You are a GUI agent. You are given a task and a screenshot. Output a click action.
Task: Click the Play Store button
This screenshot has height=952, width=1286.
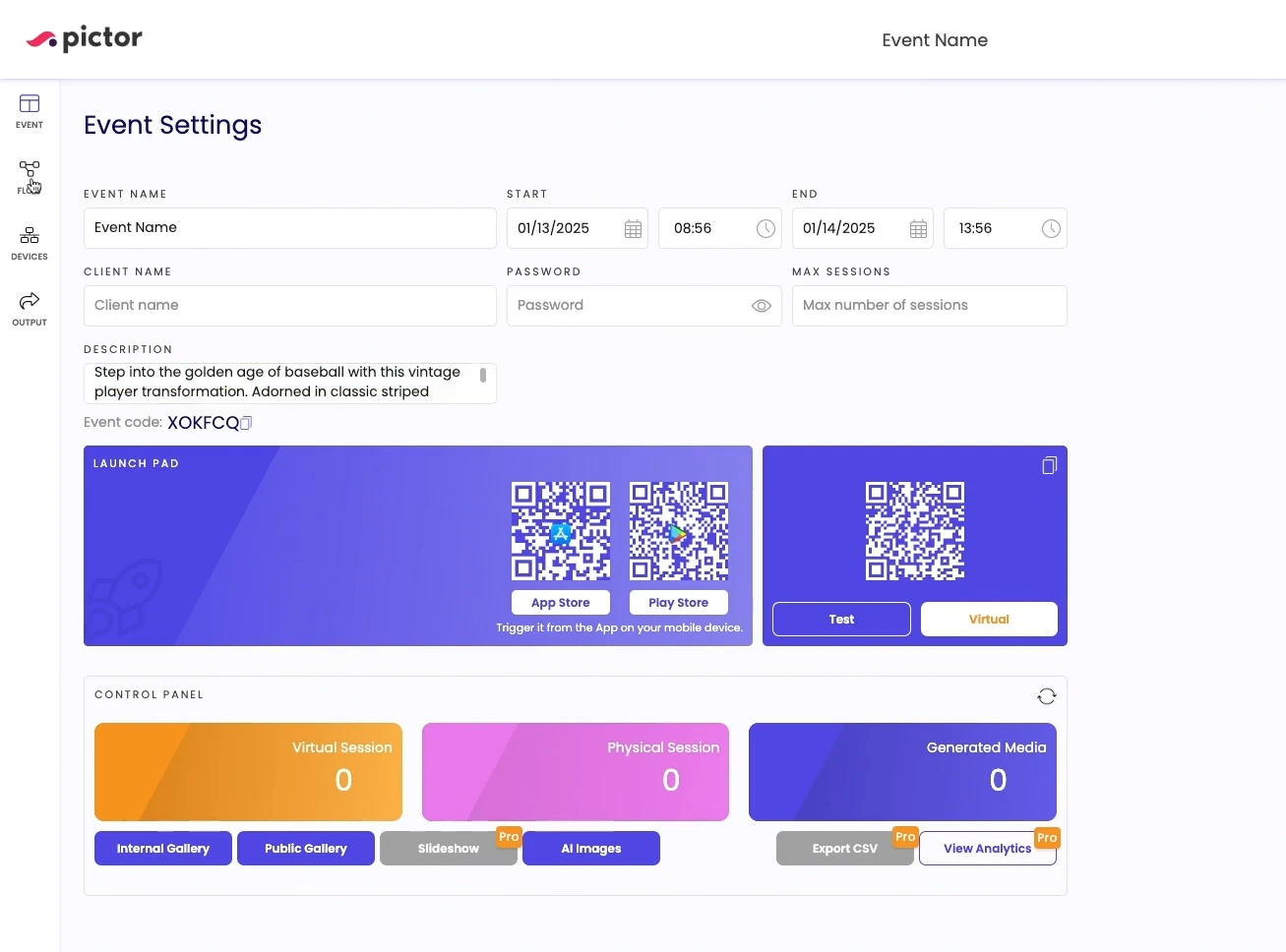[x=679, y=603]
